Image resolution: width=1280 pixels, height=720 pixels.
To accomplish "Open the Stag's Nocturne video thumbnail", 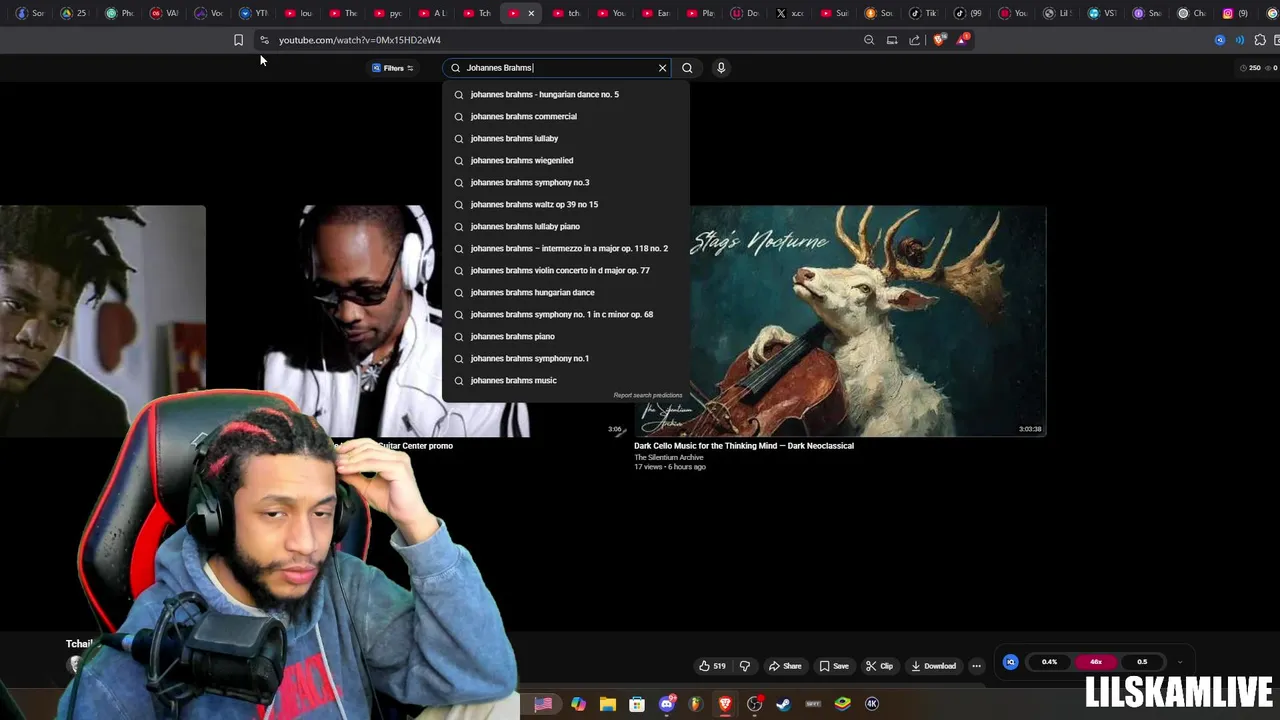I will (868, 321).
